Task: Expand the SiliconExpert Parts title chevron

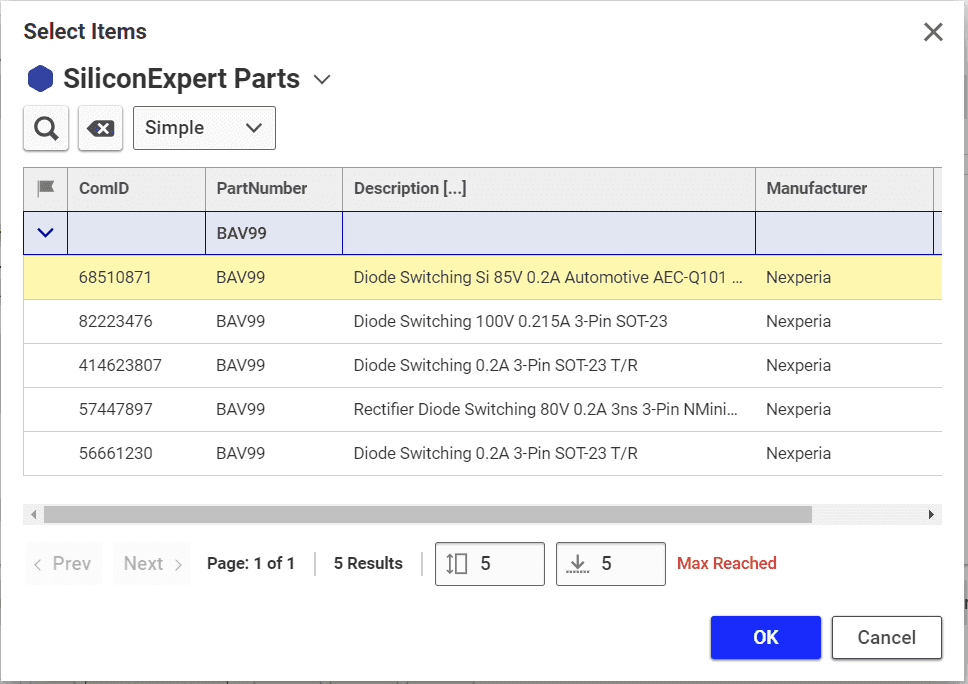Action: [x=322, y=79]
